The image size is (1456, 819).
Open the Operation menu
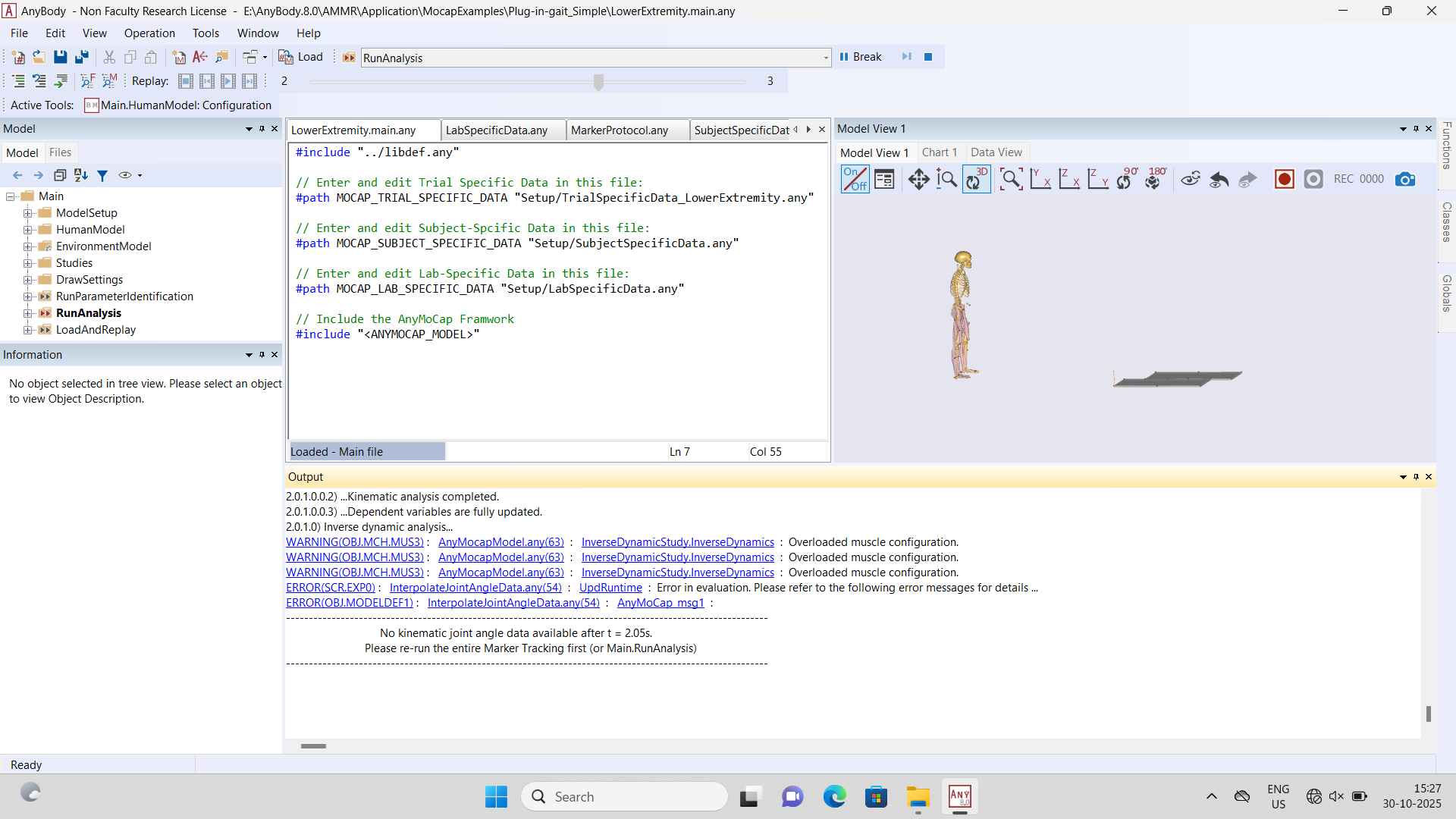149,33
